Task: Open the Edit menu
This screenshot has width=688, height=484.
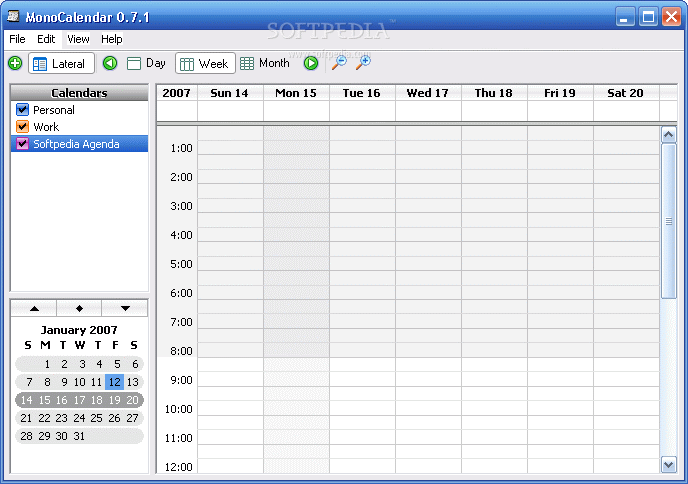Action: pos(46,39)
